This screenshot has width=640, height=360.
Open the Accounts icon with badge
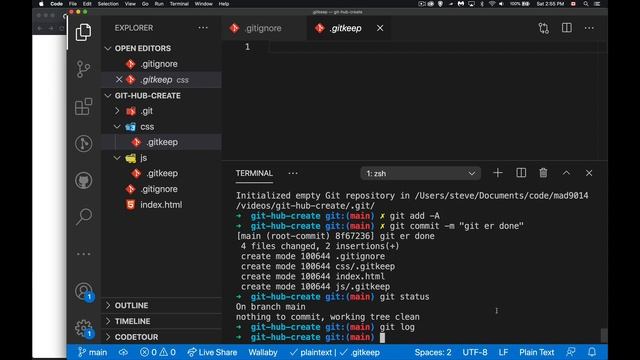coord(84,291)
